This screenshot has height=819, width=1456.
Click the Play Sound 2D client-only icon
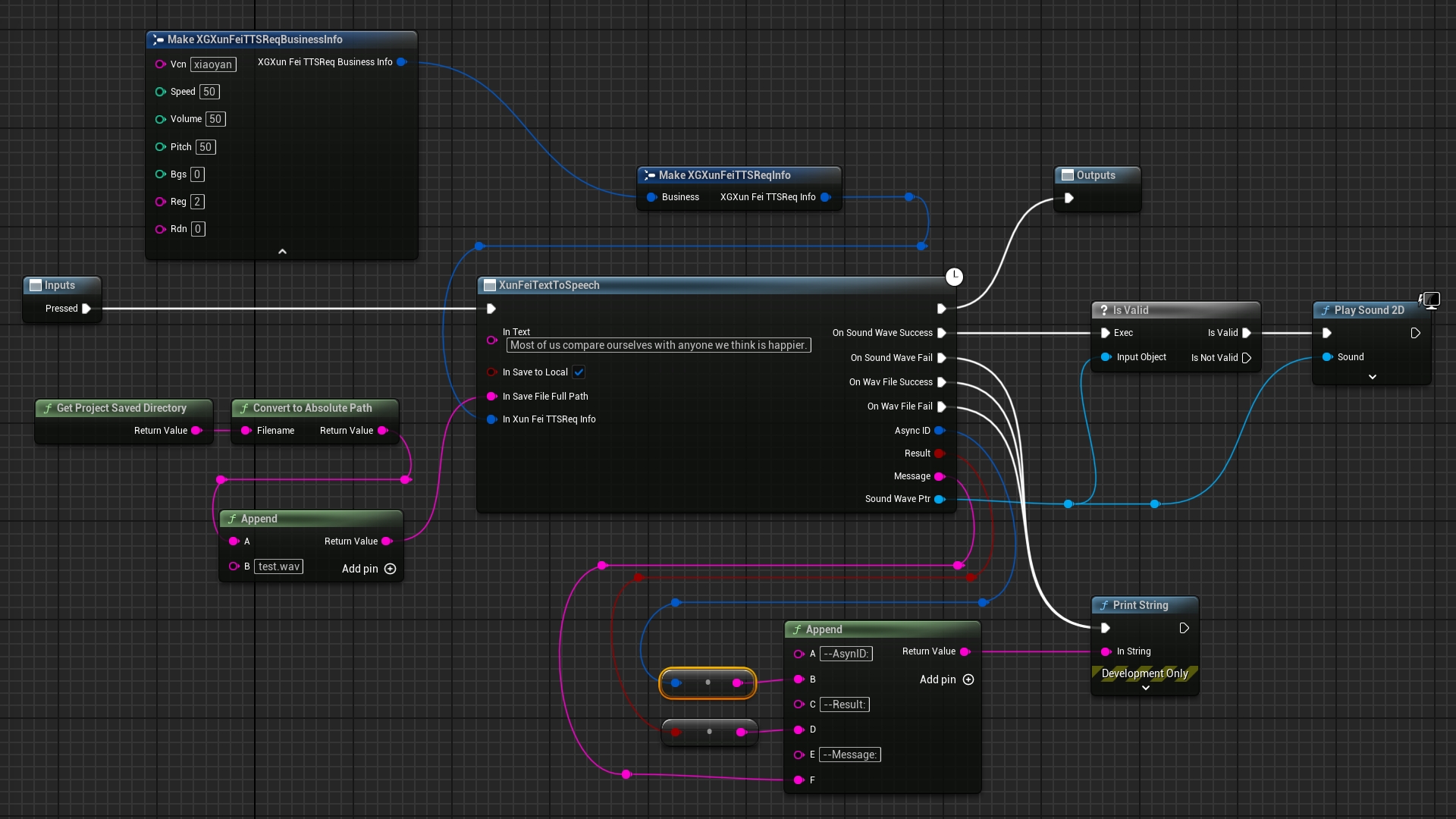pyautogui.click(x=1429, y=300)
